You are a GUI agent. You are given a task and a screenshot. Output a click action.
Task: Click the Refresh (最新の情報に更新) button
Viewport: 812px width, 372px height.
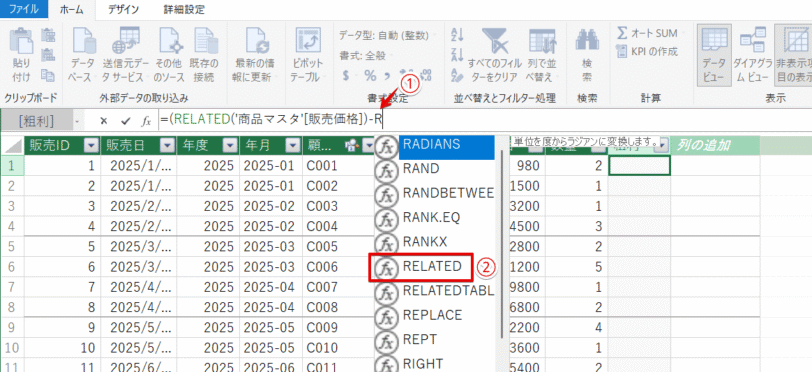pyautogui.click(x=255, y=54)
